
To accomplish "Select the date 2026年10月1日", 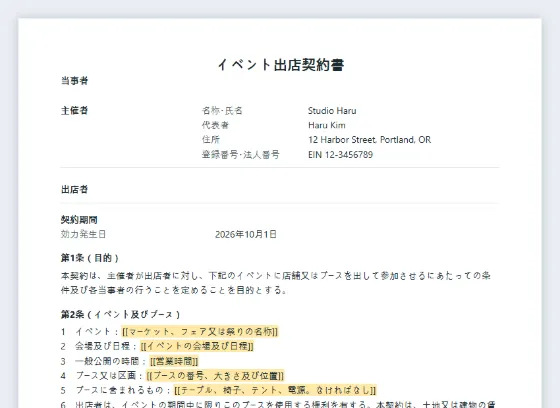I will coord(246,234).
